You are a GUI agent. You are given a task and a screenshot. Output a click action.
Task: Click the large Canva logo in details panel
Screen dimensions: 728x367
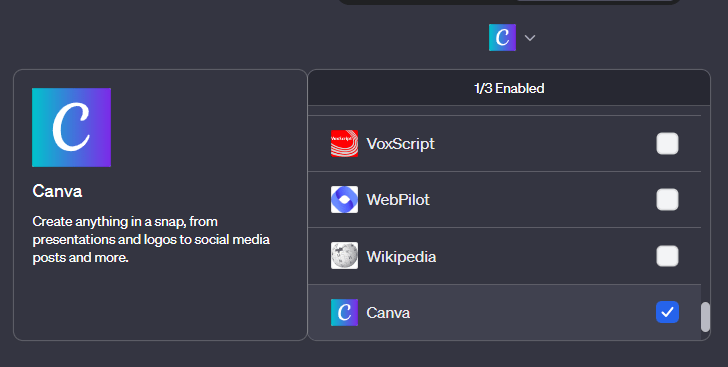[x=72, y=127]
